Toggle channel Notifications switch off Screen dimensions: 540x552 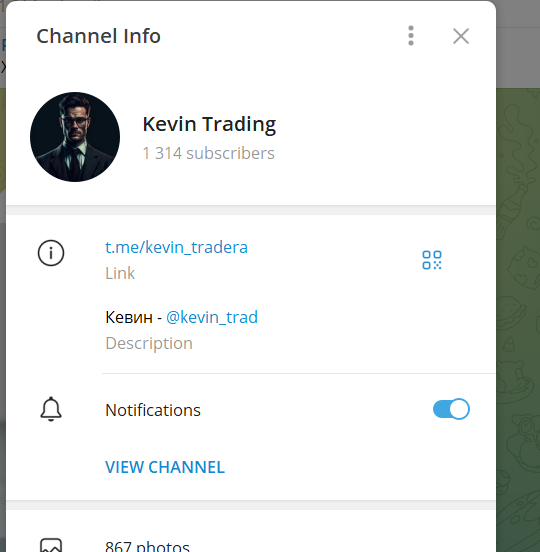[451, 409]
